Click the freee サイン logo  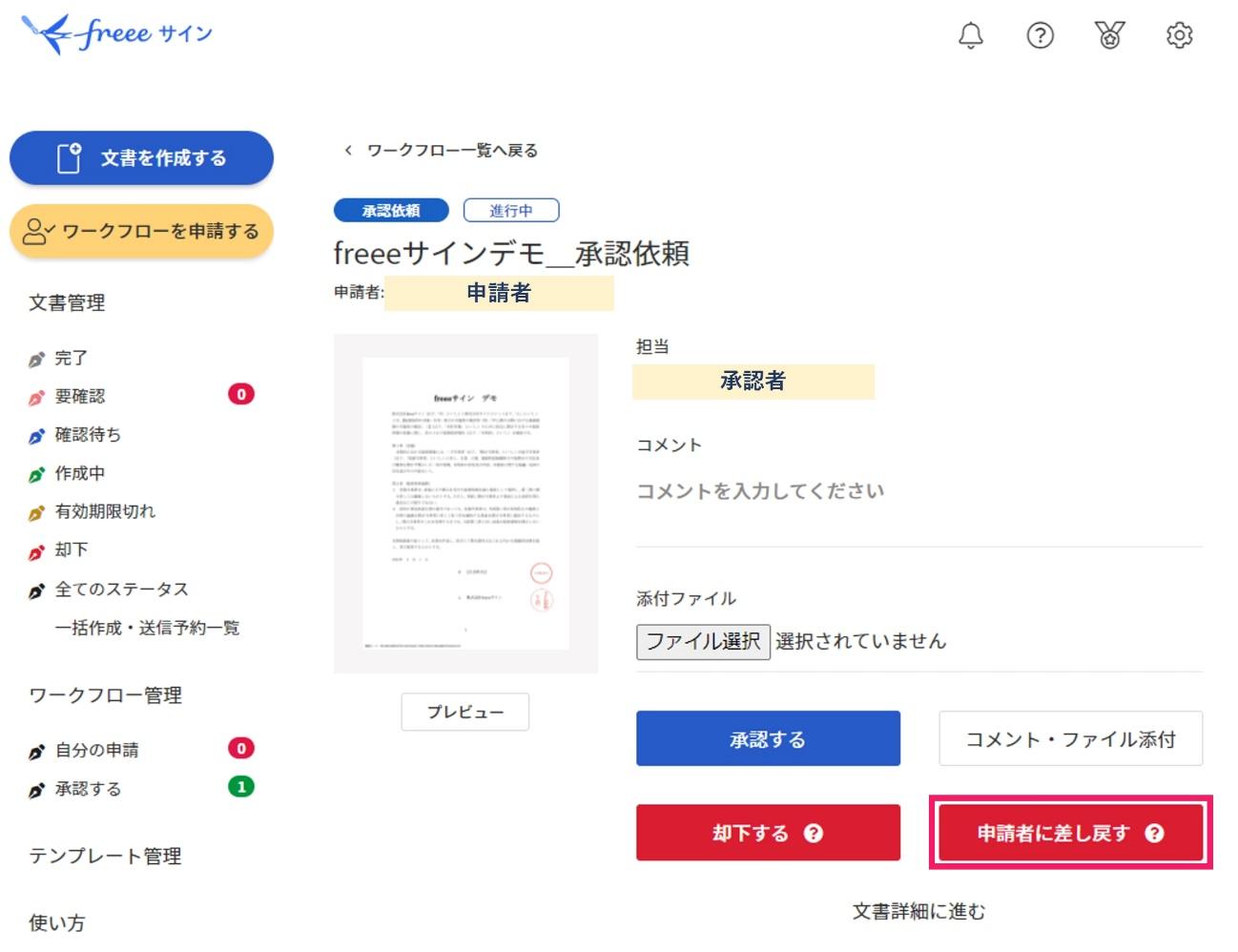coord(116,34)
